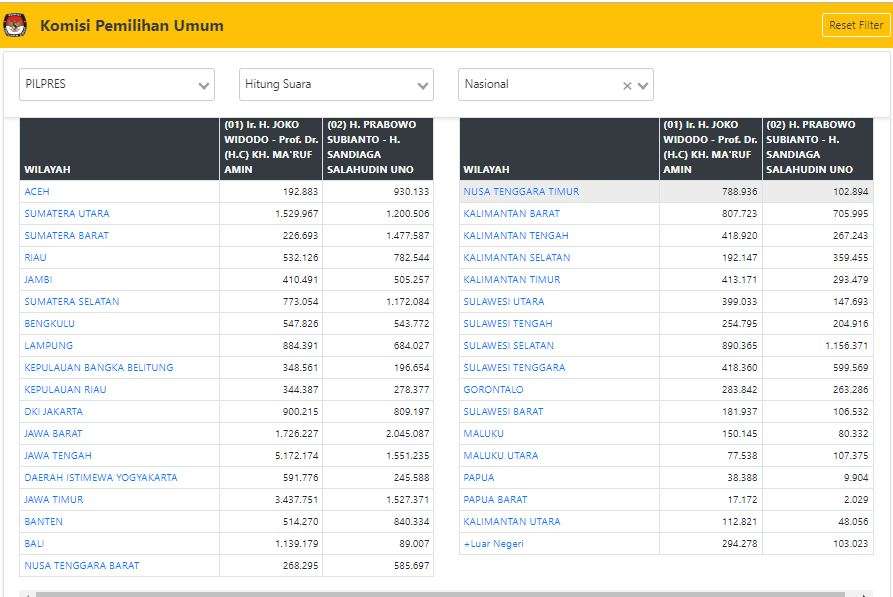Clear the Nasional selection with the X icon
Image resolution: width=893 pixels, height=597 pixels.
[627, 85]
